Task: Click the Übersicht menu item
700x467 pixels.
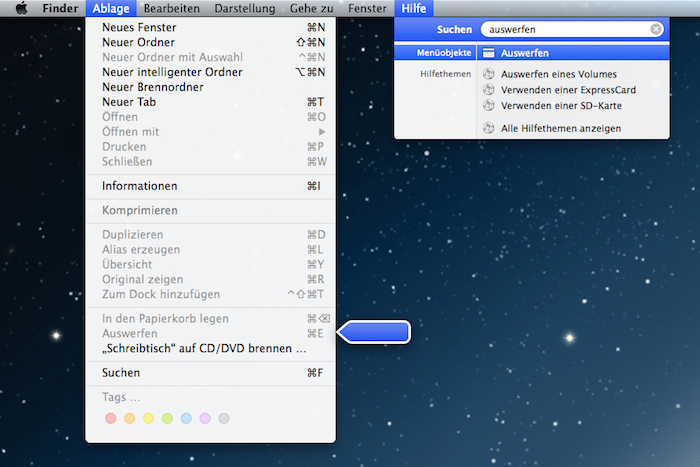Action: coord(210,264)
